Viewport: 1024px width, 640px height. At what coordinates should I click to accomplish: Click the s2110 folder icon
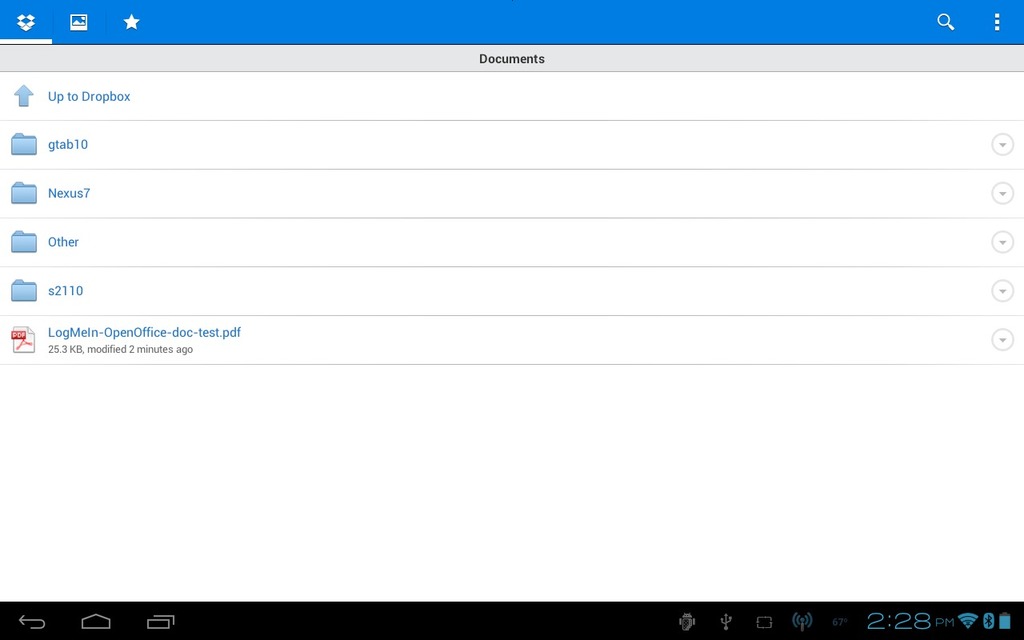coord(24,291)
